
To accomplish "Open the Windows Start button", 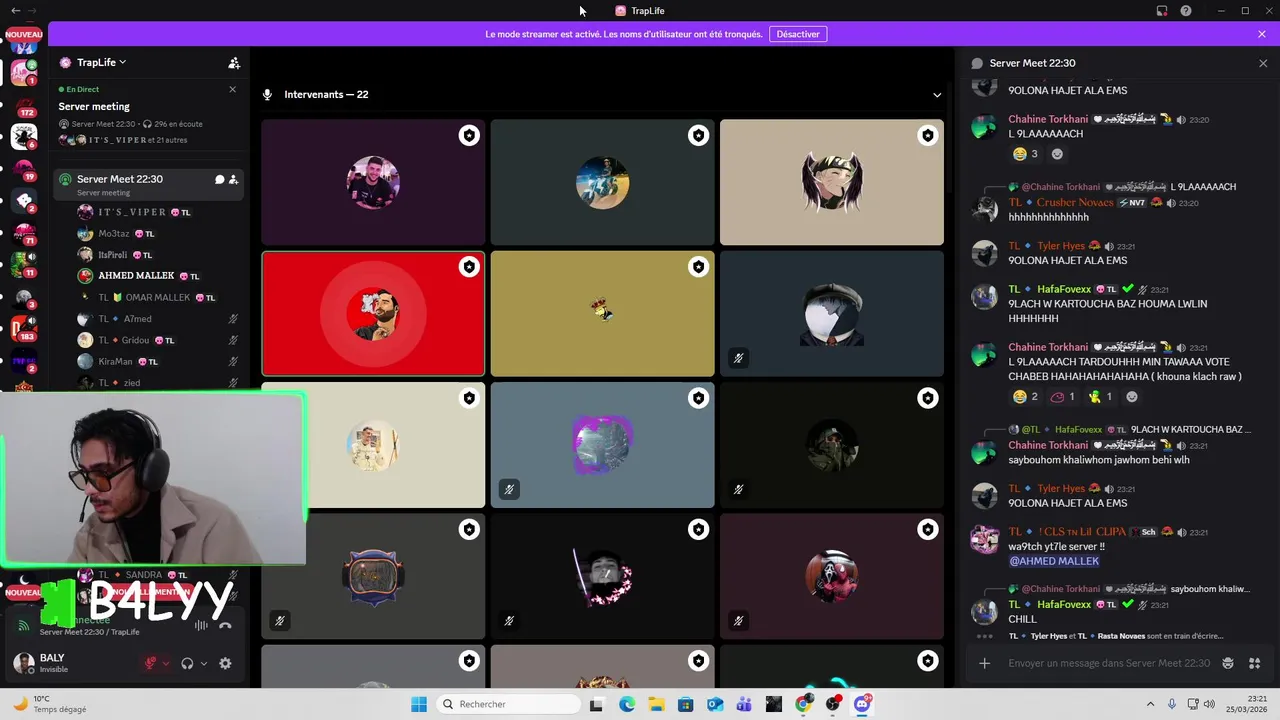I will (x=418, y=704).
